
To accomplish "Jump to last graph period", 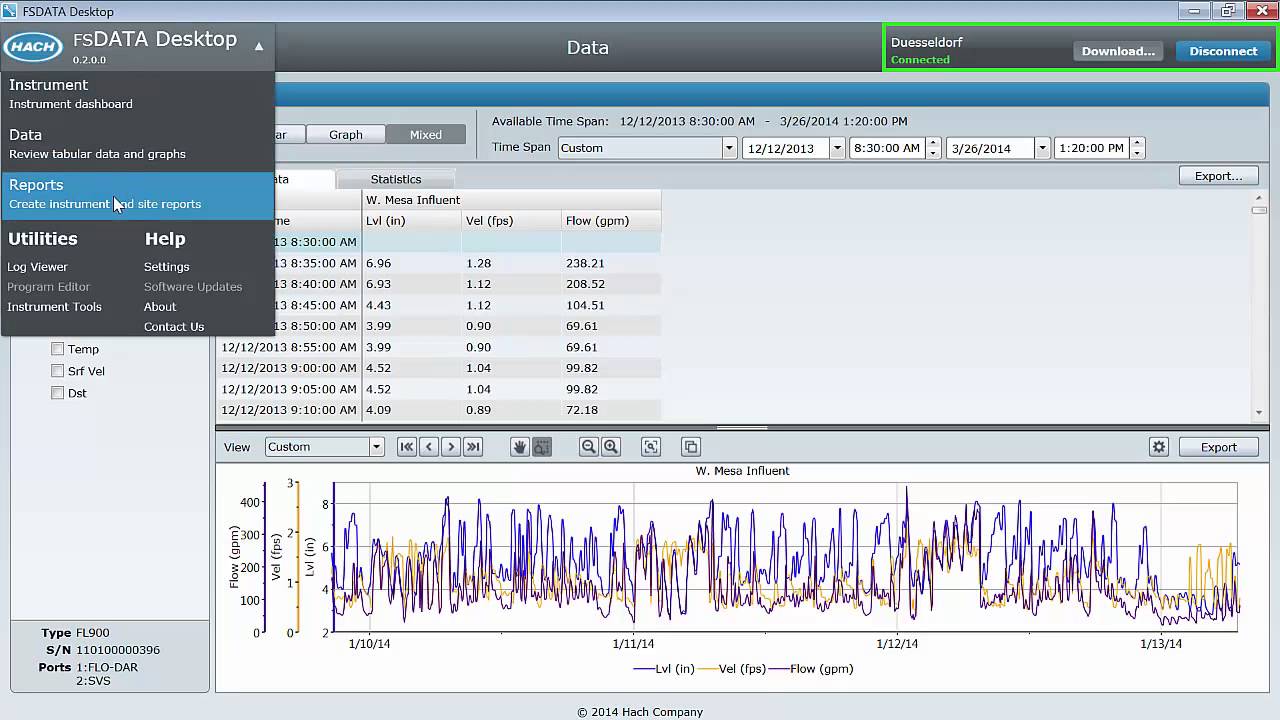I will (473, 447).
